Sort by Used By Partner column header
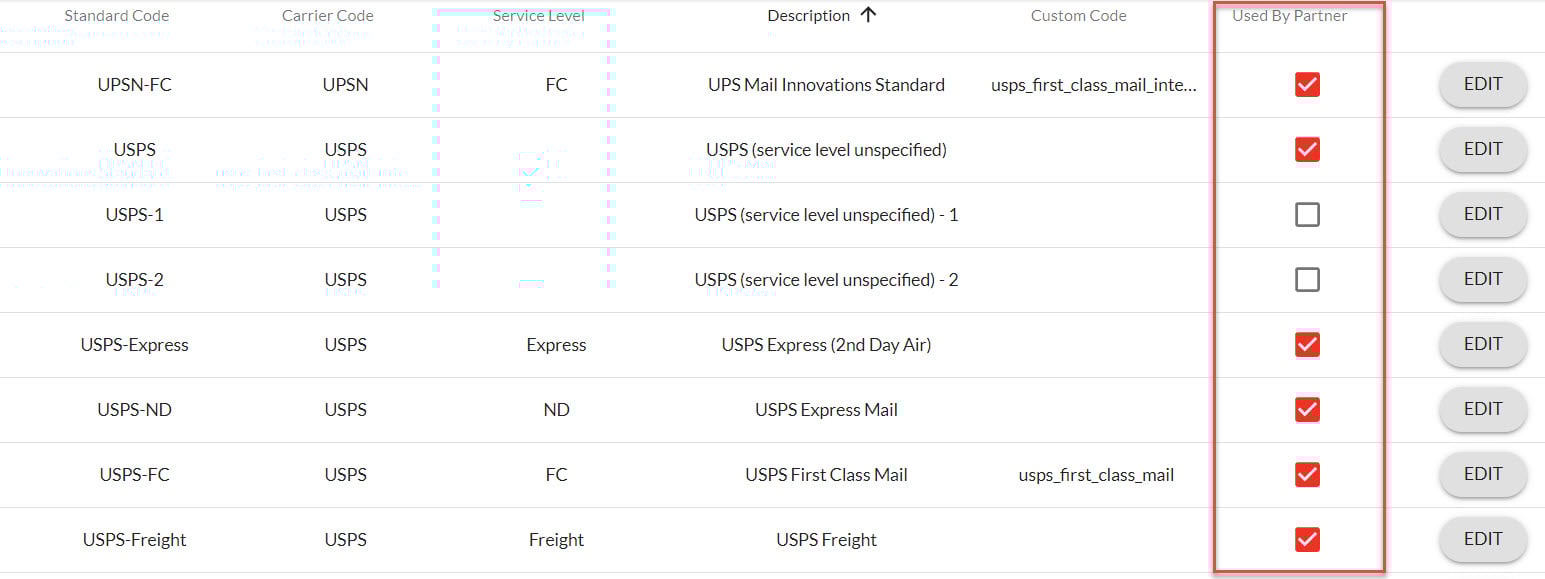The width and height of the screenshot is (1545, 579). (x=1289, y=16)
